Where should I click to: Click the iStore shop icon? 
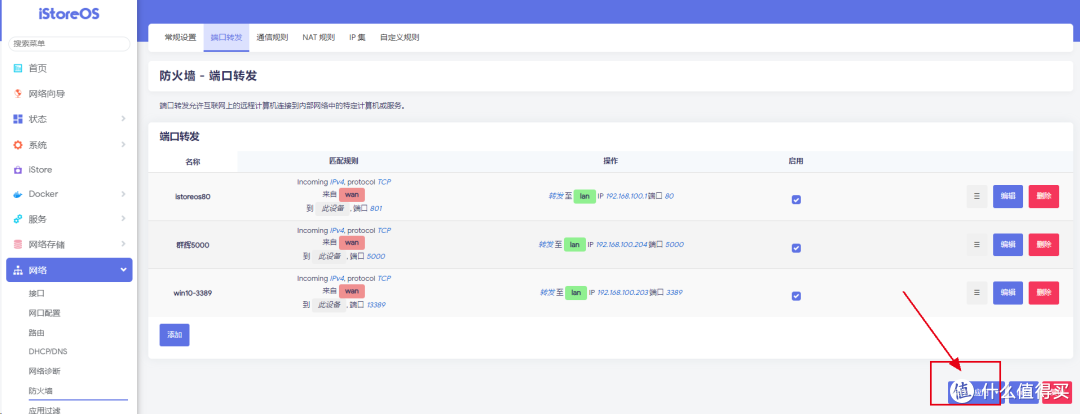[x=18, y=169]
